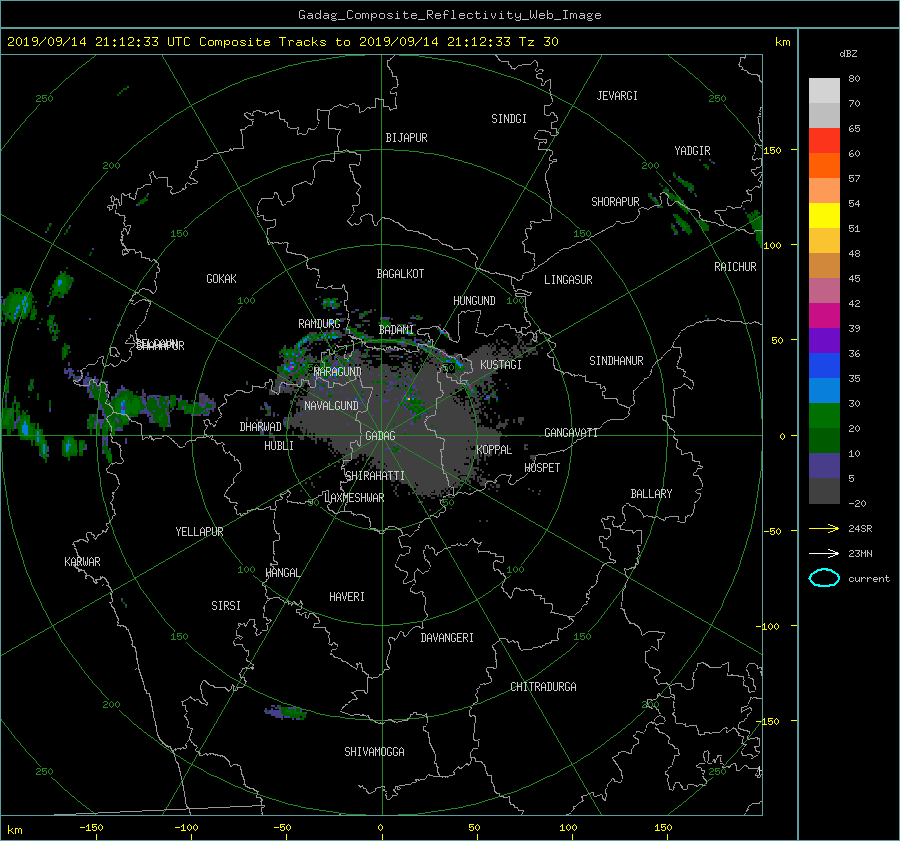Image resolution: width=900 pixels, height=841 pixels.
Task: Pick the yellow 51-54 dBZ legend color
Action: (x=824, y=215)
